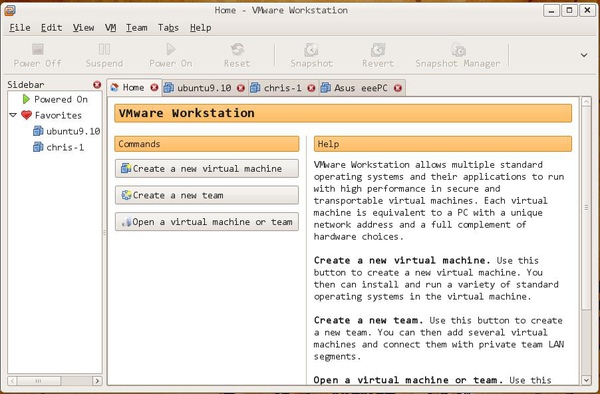Close the Home tab

point(154,88)
